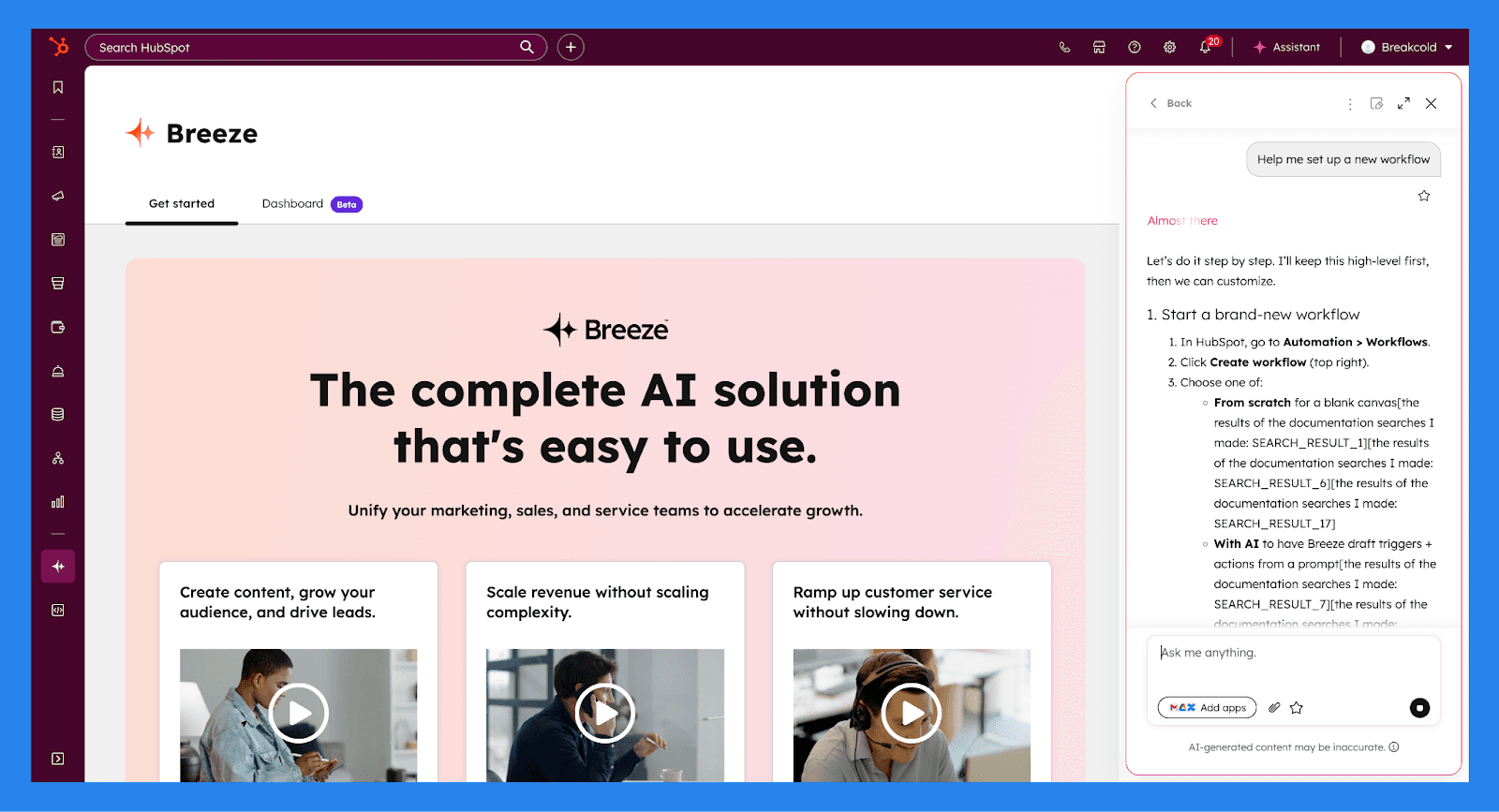Open the calling phone icon
Screen dimensions: 1499x812
[x=1064, y=47]
